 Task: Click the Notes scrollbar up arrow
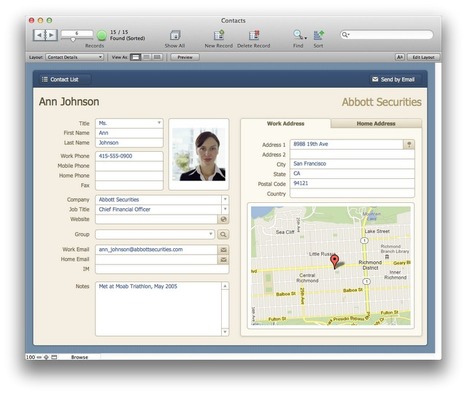click(x=225, y=286)
